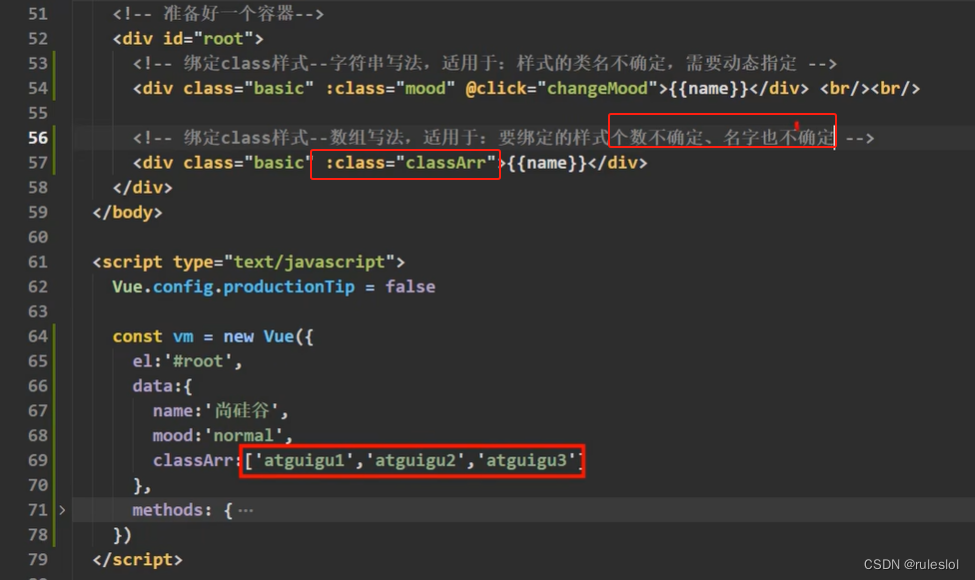
Task: Click the red arrow annotation above line 56
Action: pyautogui.click(x=795, y=124)
